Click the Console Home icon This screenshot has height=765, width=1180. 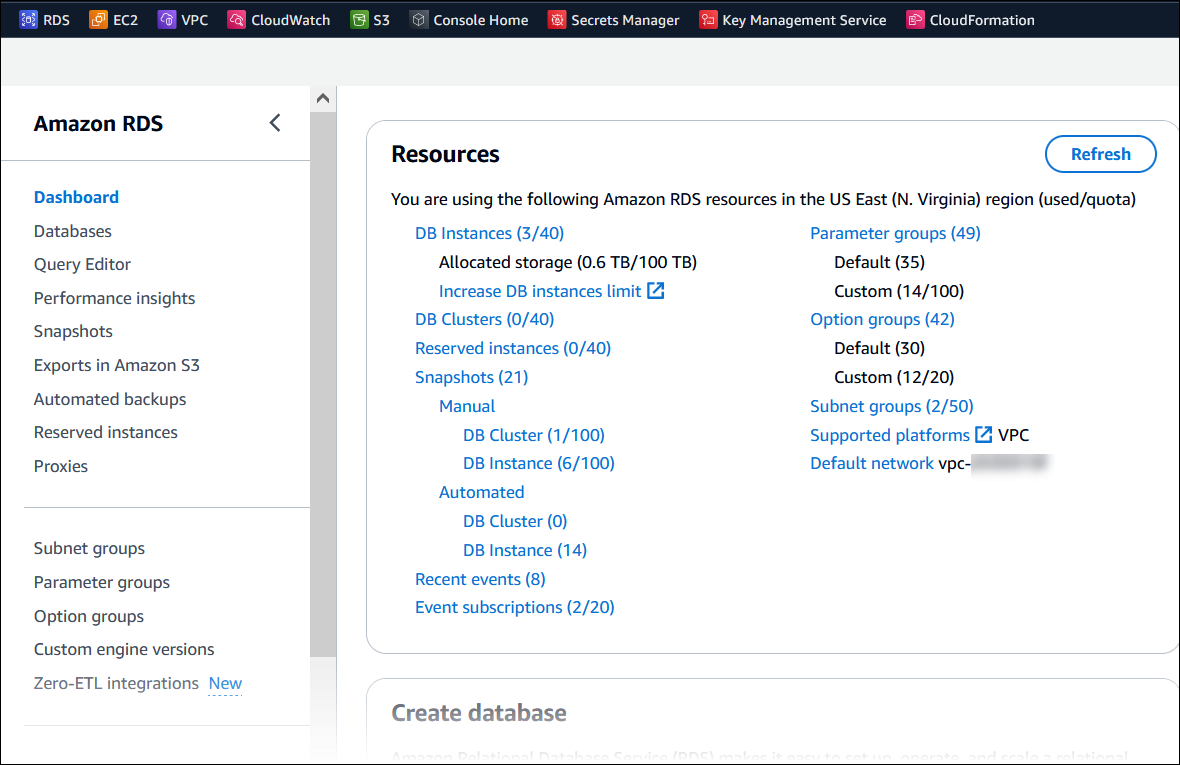(x=417, y=19)
